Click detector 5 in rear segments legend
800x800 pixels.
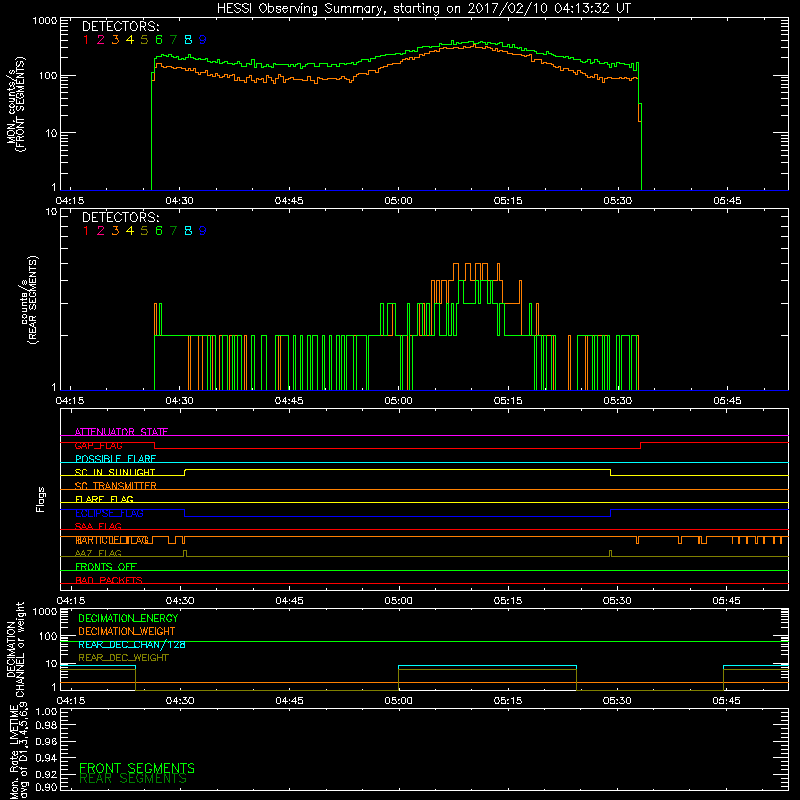tap(144, 231)
